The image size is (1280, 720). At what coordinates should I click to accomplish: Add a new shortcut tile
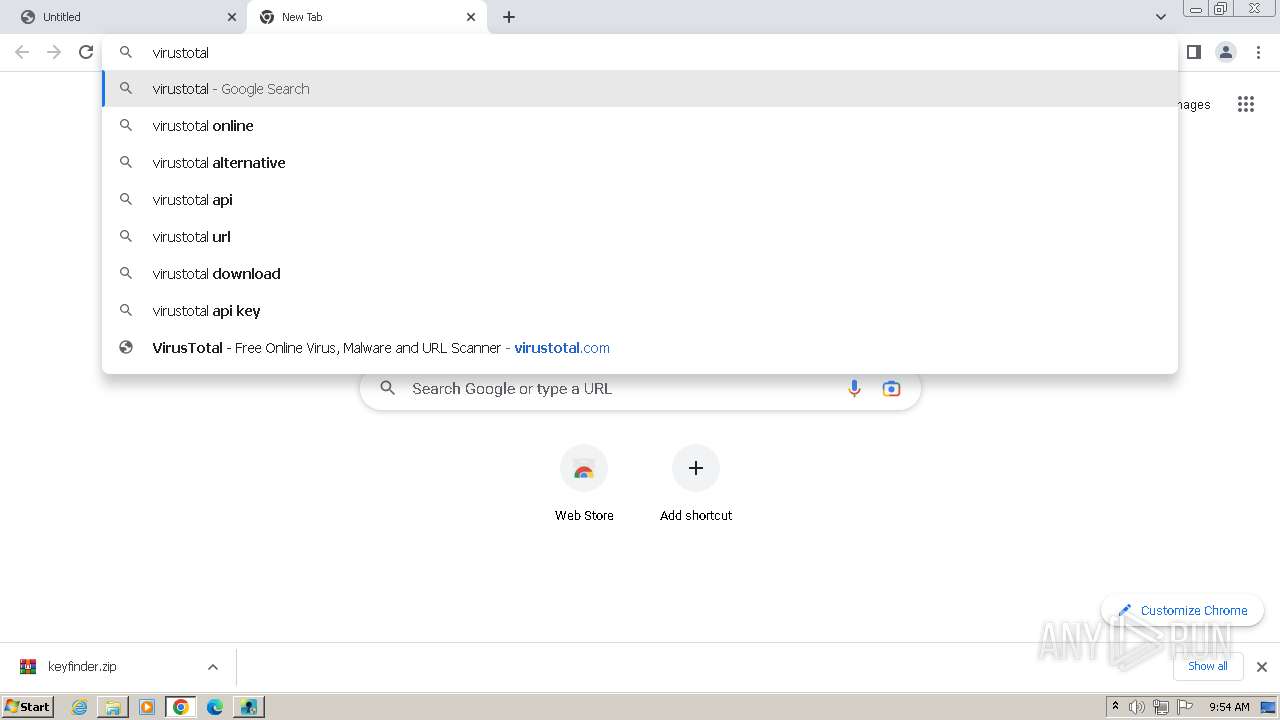coord(696,485)
